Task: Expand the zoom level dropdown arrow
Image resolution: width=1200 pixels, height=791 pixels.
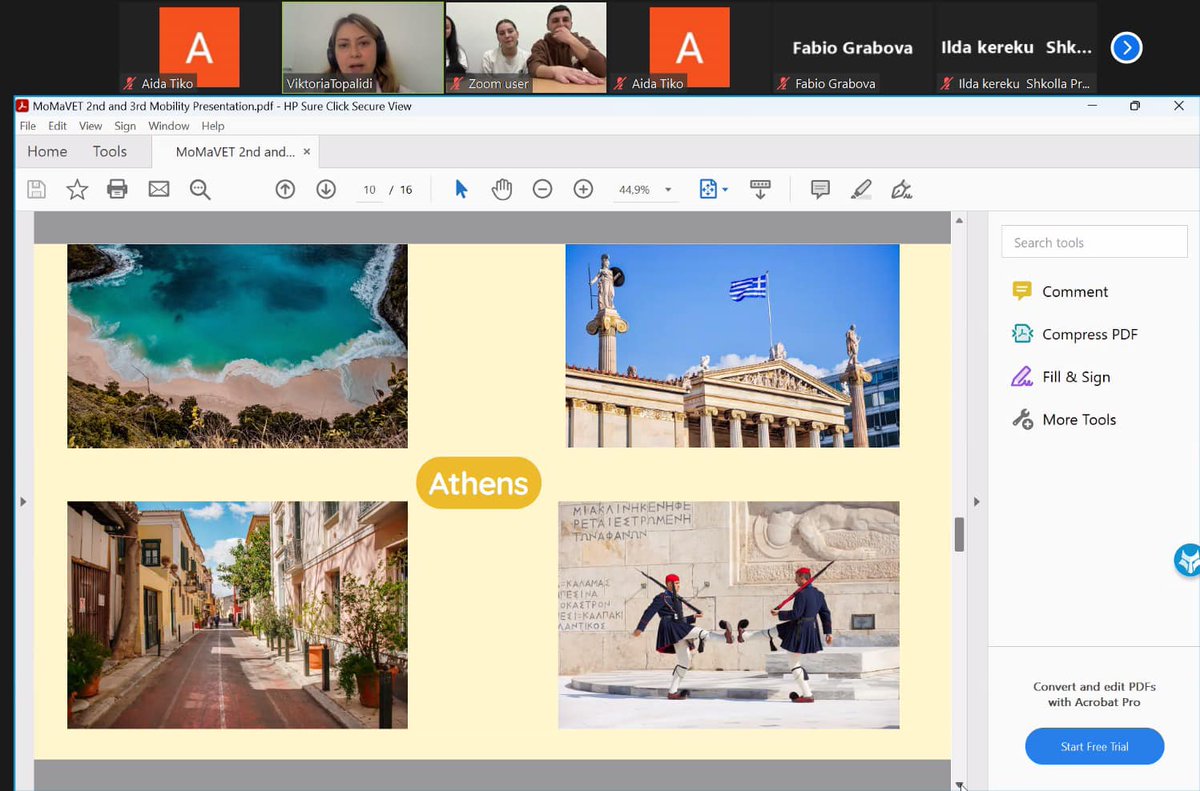Action: [x=668, y=190]
